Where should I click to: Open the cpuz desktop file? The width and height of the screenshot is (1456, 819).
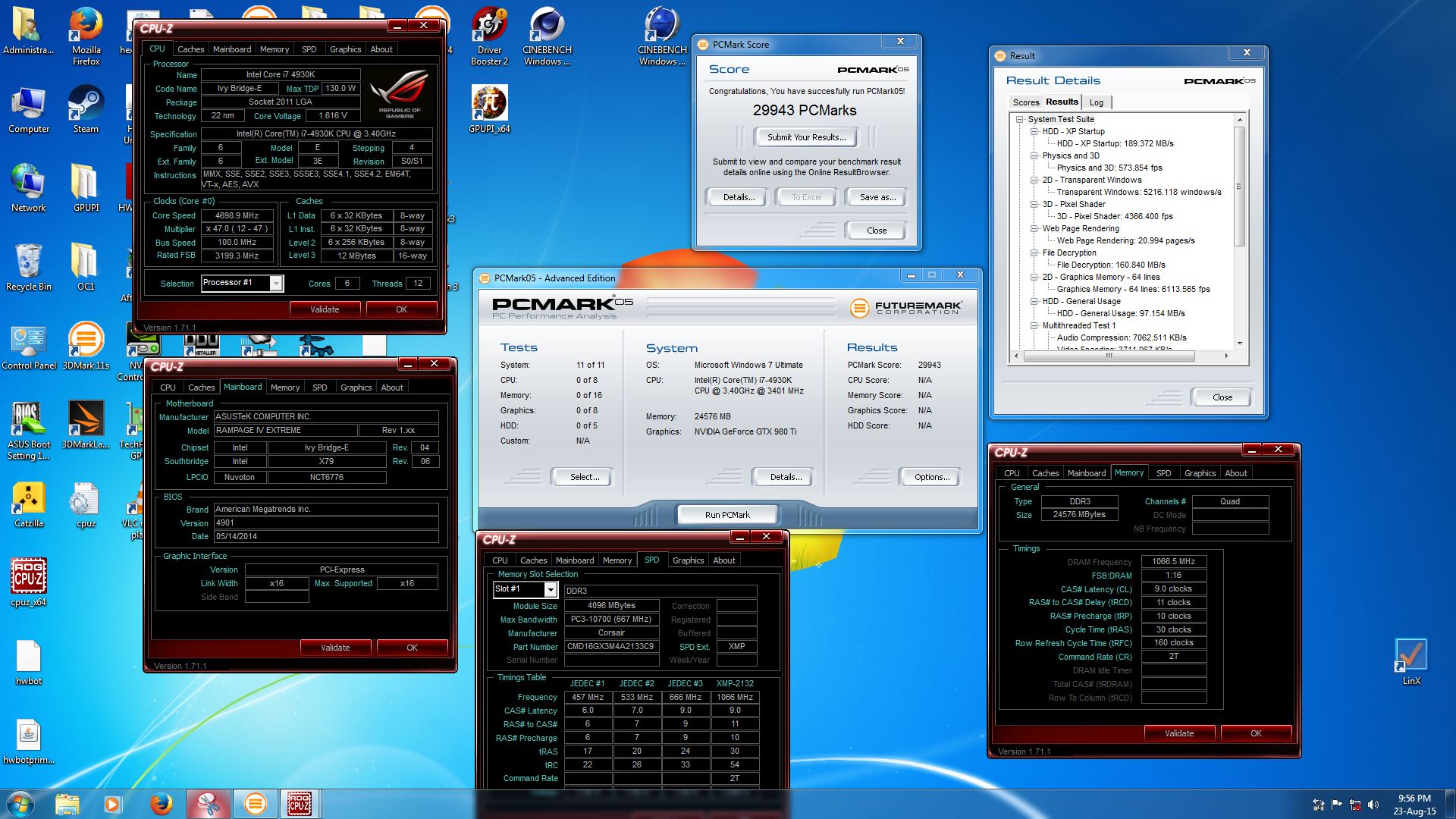(86, 503)
